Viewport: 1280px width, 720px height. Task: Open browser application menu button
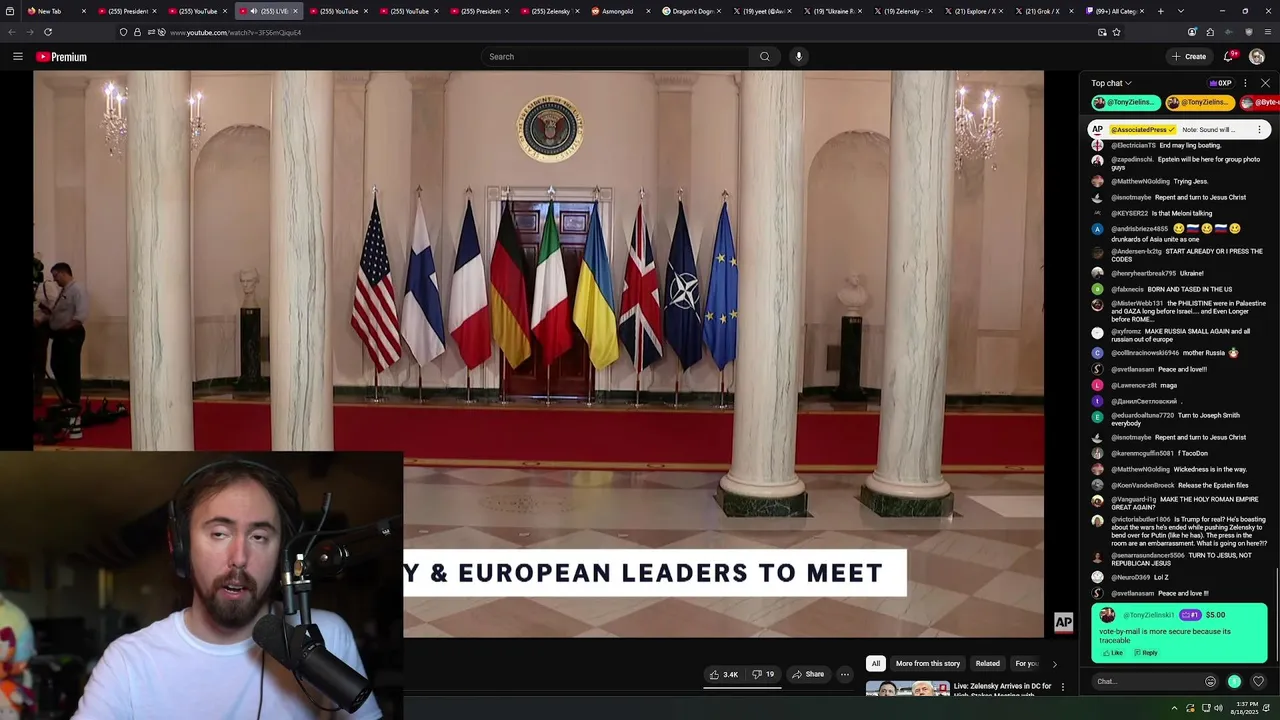(1268, 32)
